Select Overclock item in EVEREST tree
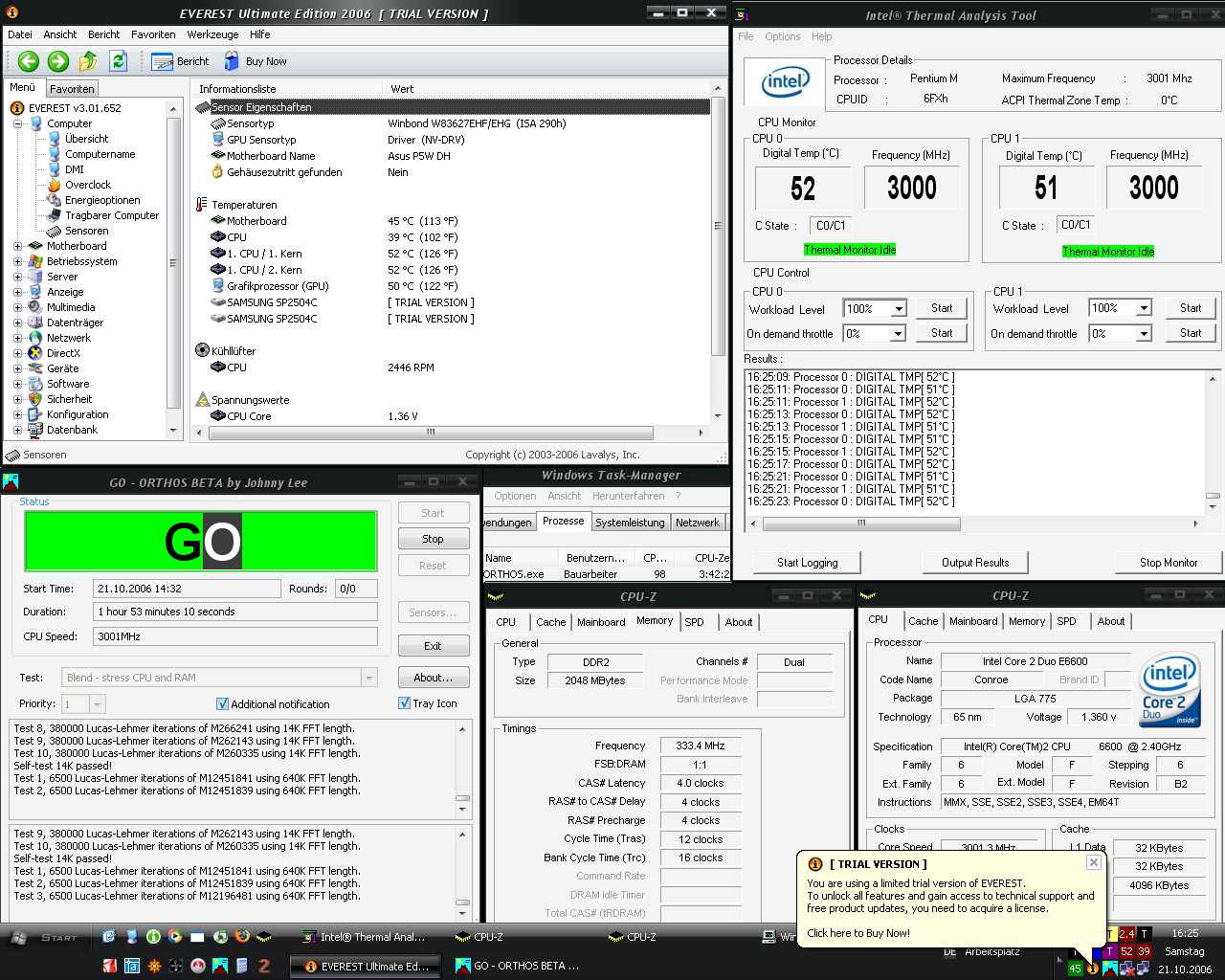This screenshot has width=1225, height=980. 88,185
